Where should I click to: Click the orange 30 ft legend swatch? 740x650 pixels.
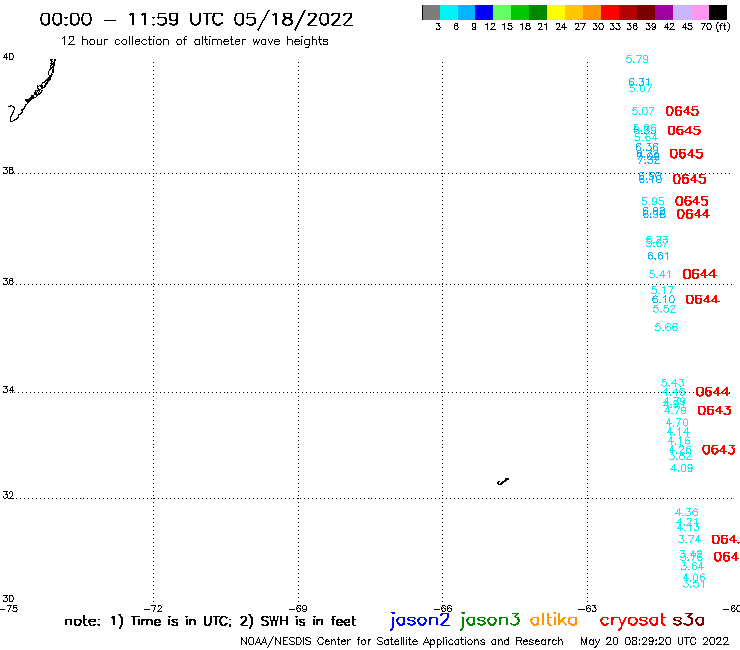(x=592, y=12)
